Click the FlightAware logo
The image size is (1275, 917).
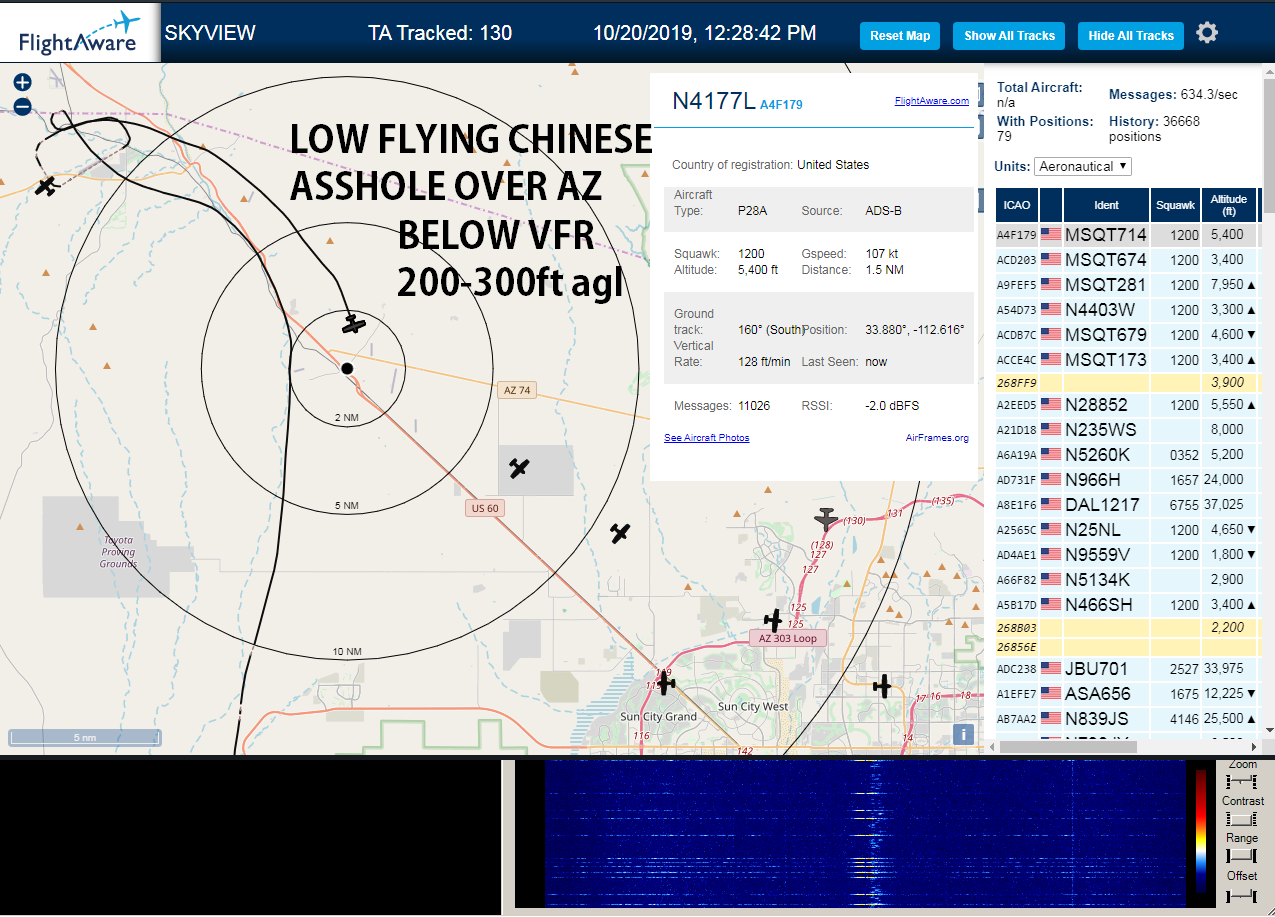coord(80,33)
